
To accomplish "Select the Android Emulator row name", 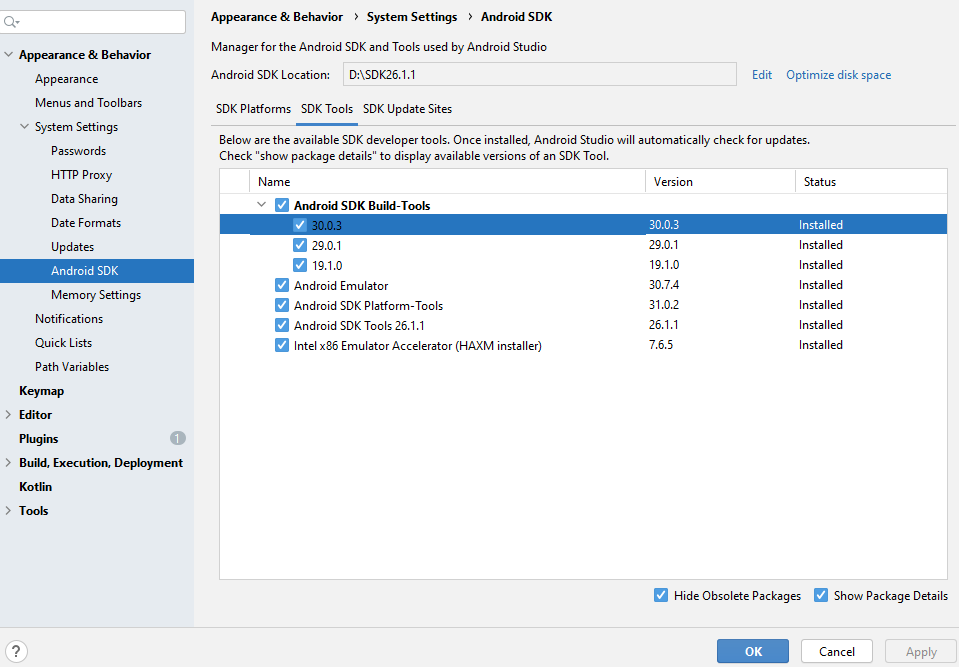I will (341, 286).
